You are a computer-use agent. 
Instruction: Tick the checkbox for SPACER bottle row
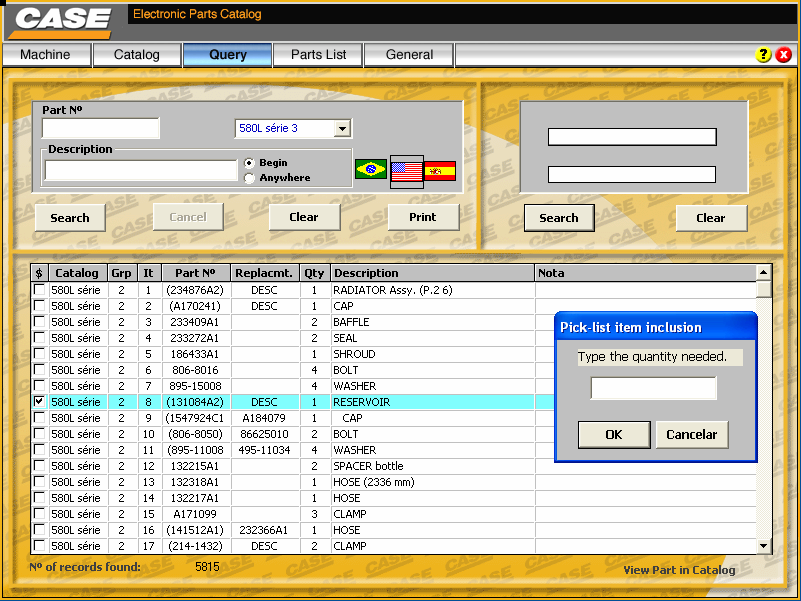pos(39,466)
